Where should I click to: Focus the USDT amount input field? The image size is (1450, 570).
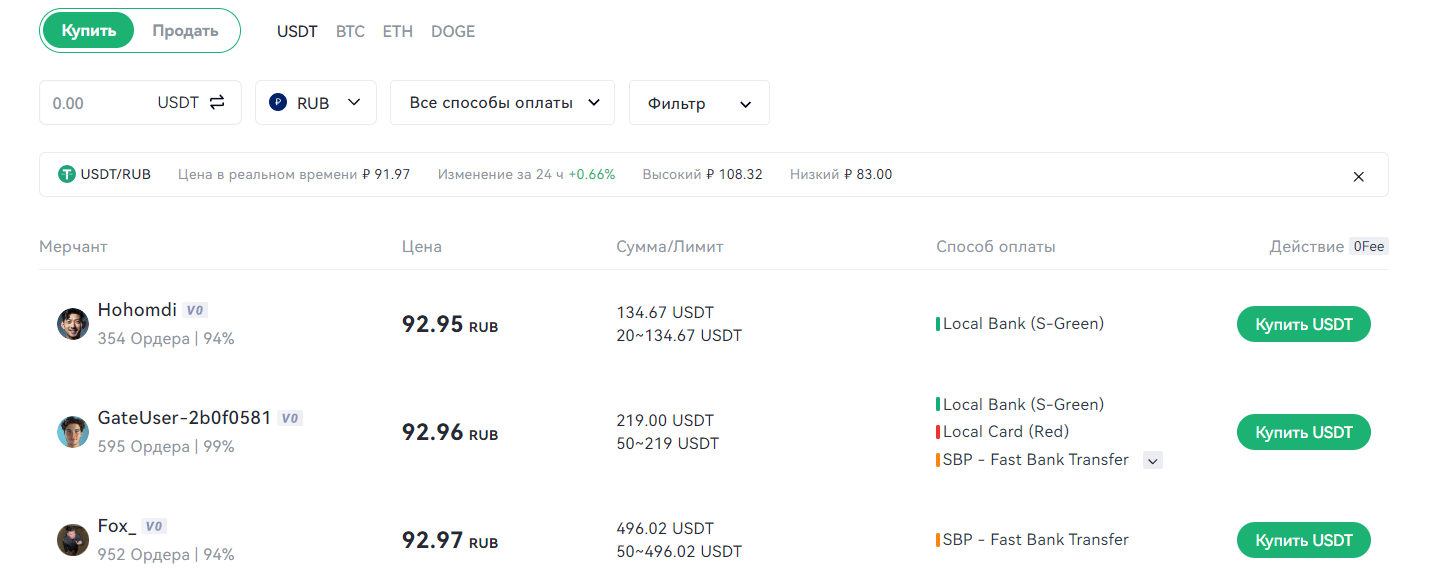point(95,103)
